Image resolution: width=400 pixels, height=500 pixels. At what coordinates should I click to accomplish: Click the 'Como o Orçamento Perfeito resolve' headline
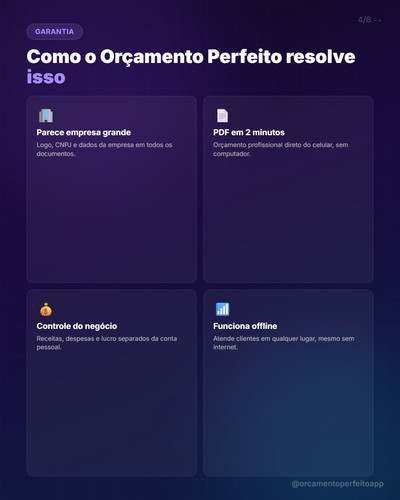(191, 57)
